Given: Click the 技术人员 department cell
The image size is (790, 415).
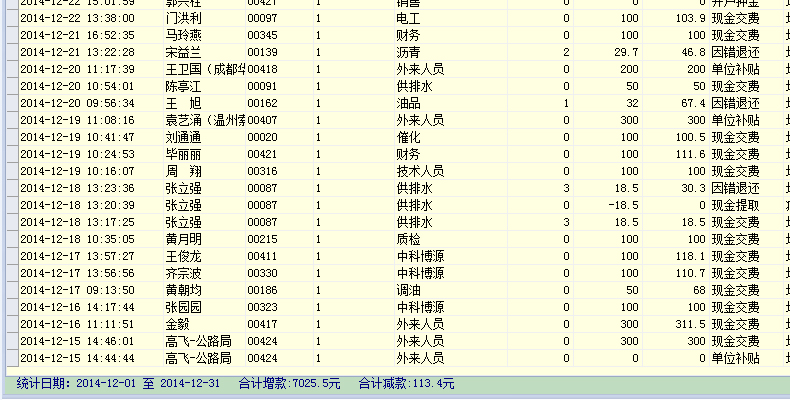Looking at the screenshot, I should pos(420,171).
